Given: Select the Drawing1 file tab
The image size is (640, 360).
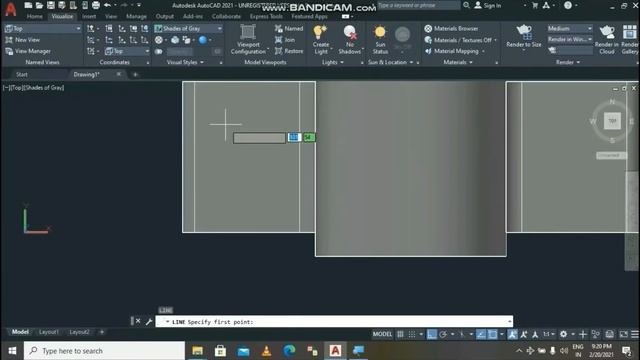Looking at the screenshot, I should (87, 74).
